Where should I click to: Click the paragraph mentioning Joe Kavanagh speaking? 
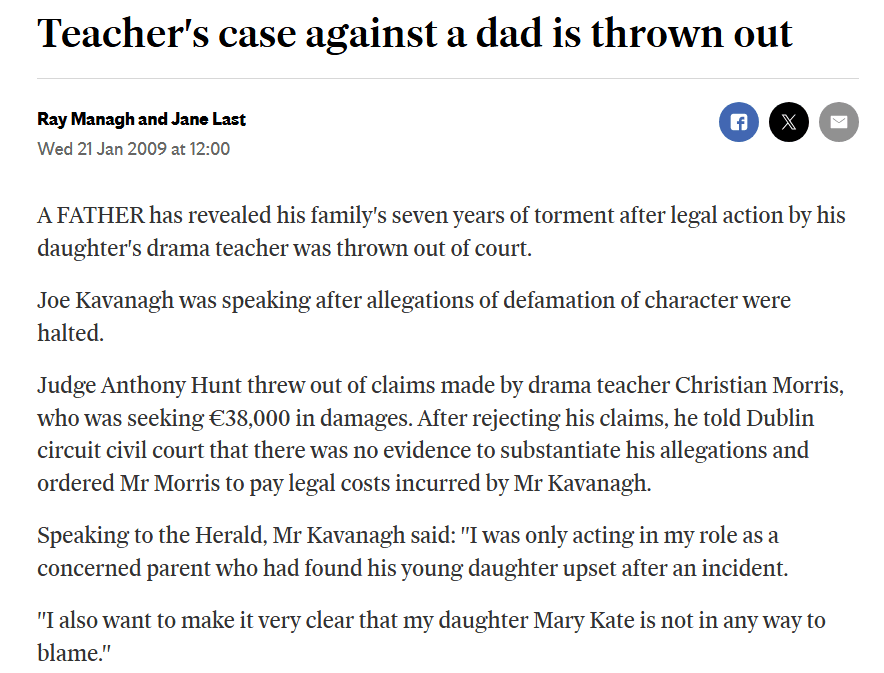(x=413, y=300)
